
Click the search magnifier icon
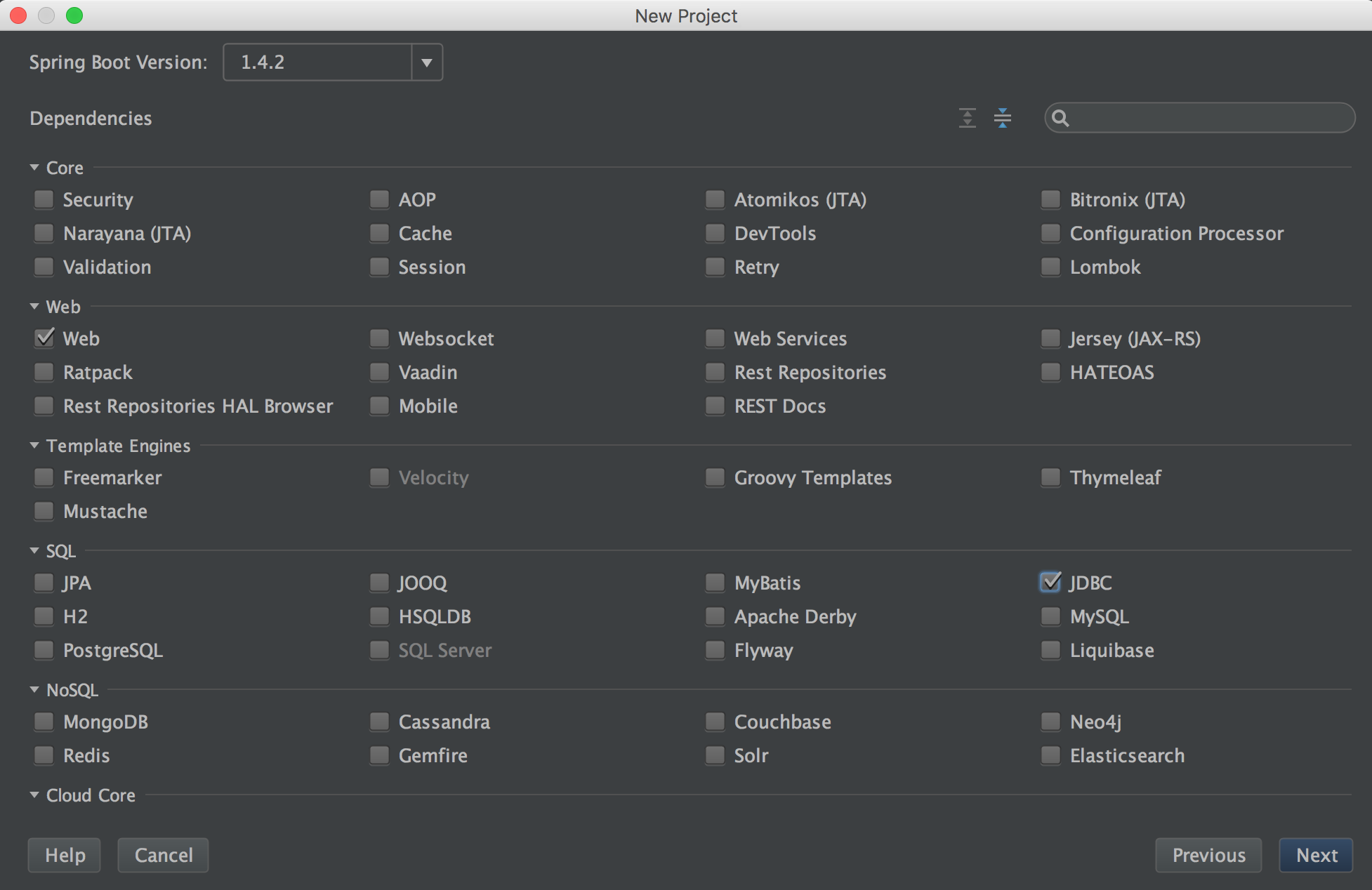pos(1060,118)
